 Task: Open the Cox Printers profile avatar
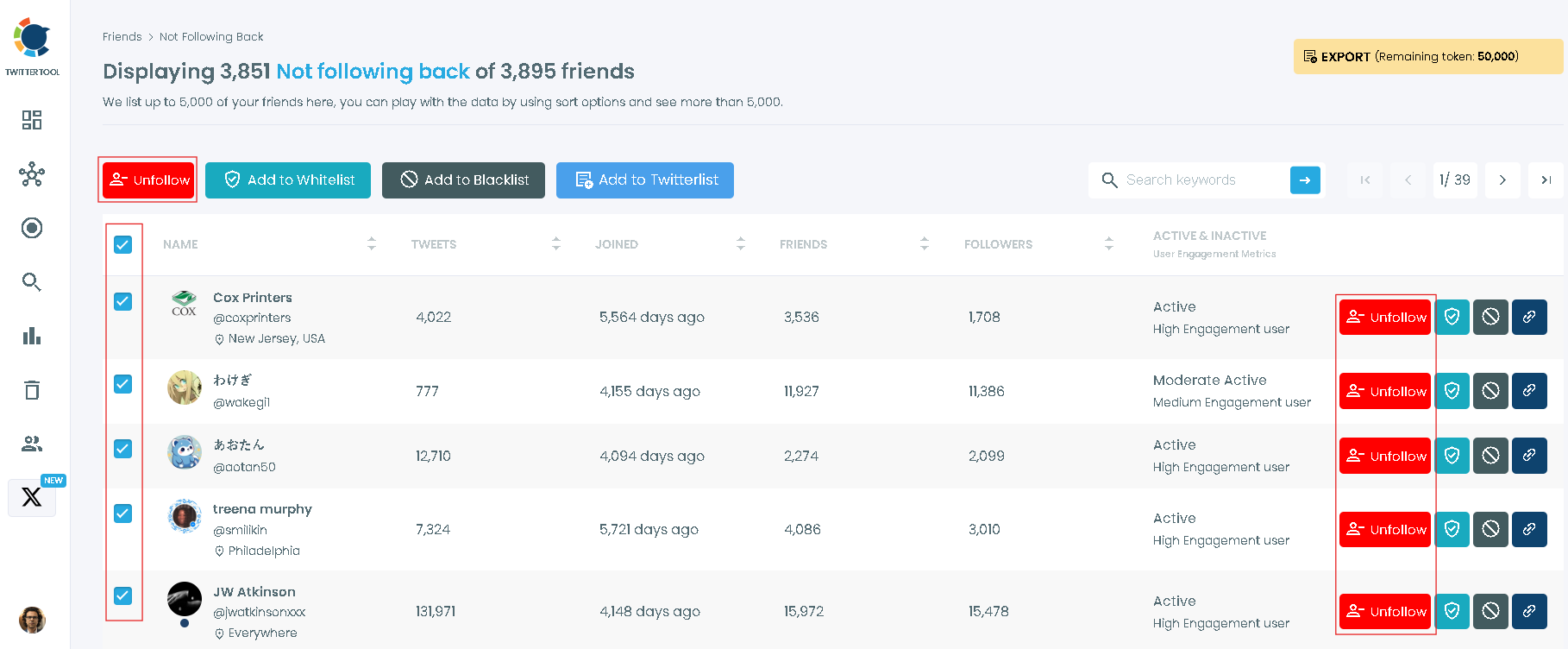184,305
